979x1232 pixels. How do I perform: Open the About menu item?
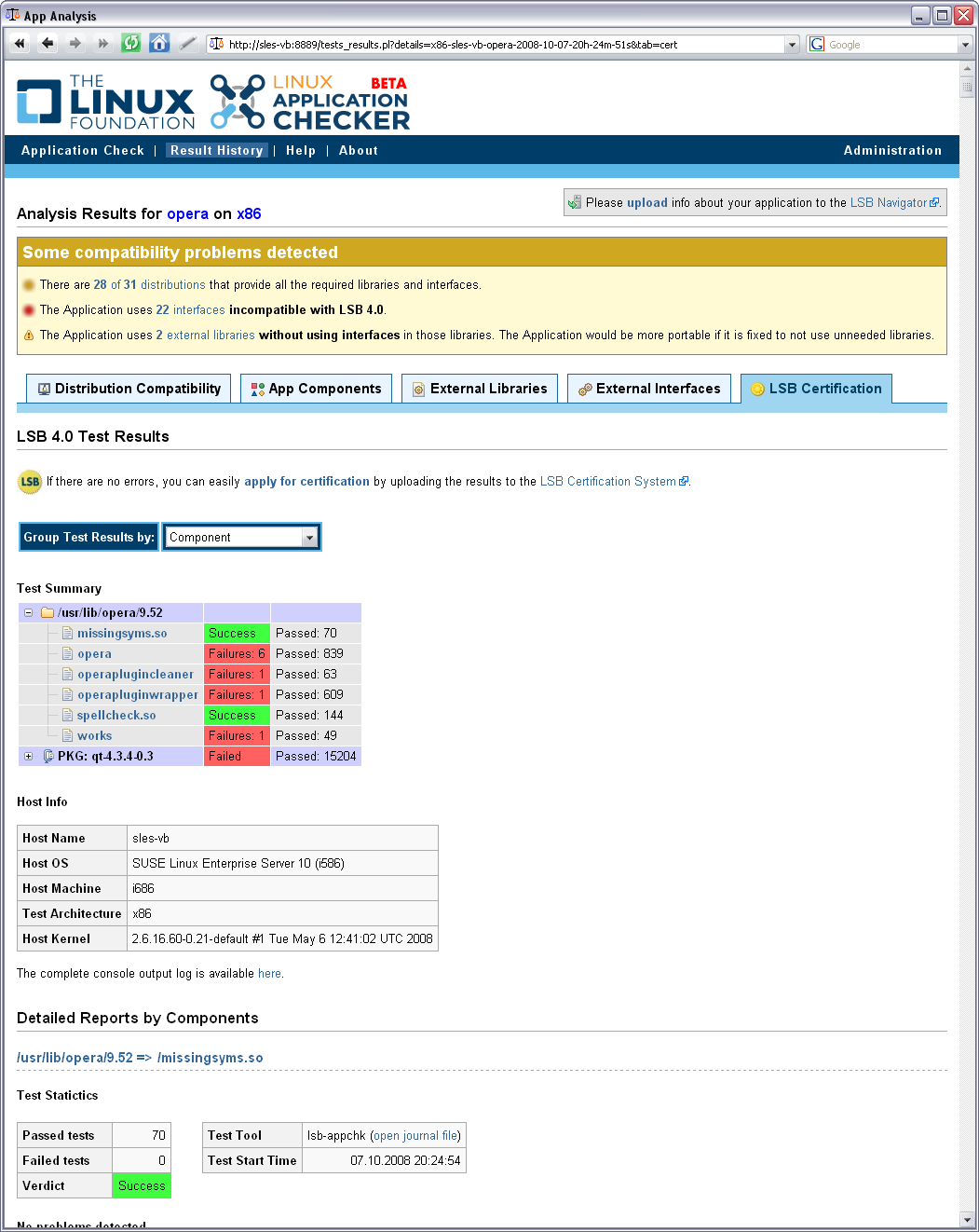pos(359,150)
